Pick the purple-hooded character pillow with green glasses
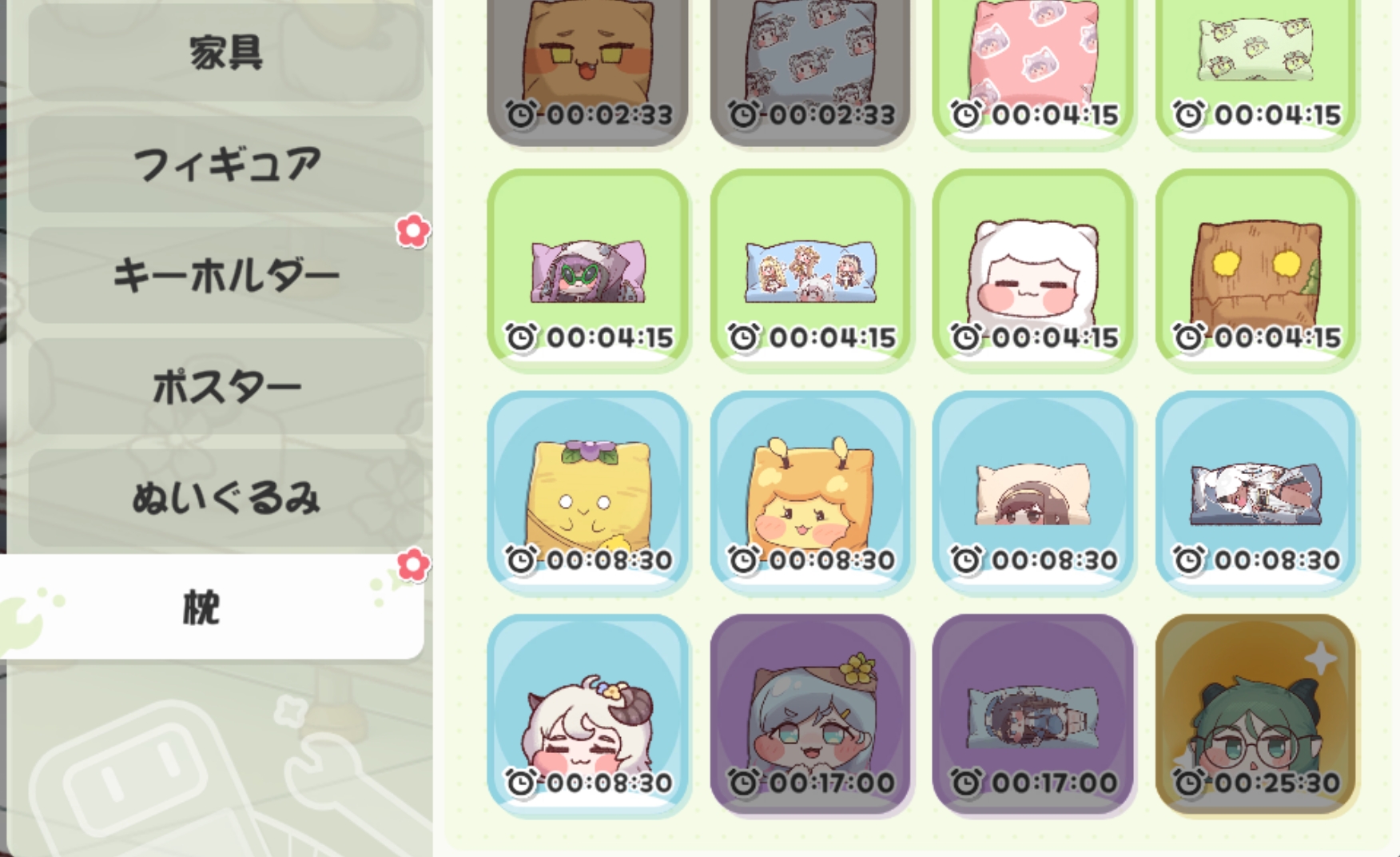Image resolution: width=1400 pixels, height=857 pixels. (588, 269)
